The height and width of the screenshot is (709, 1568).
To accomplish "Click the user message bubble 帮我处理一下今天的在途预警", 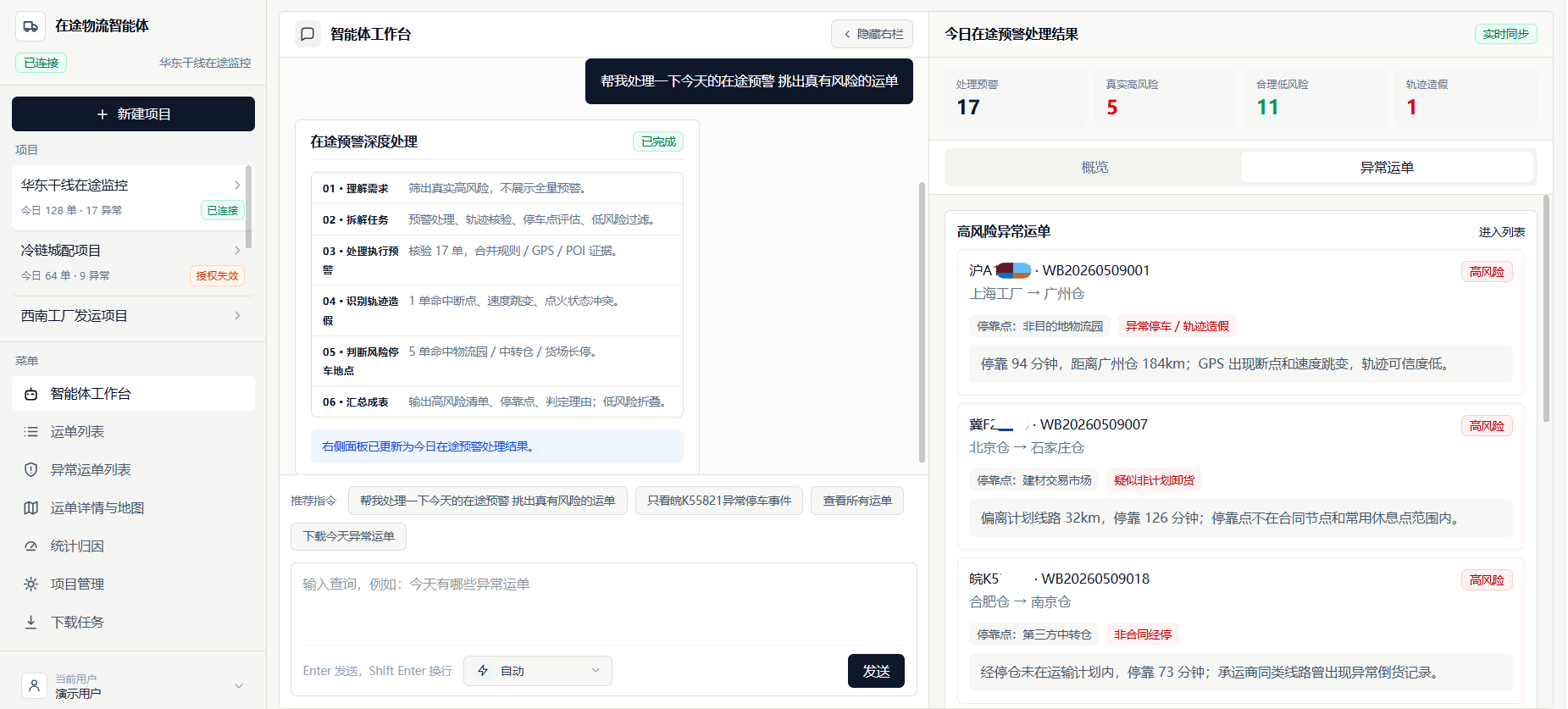I will 749,81.
